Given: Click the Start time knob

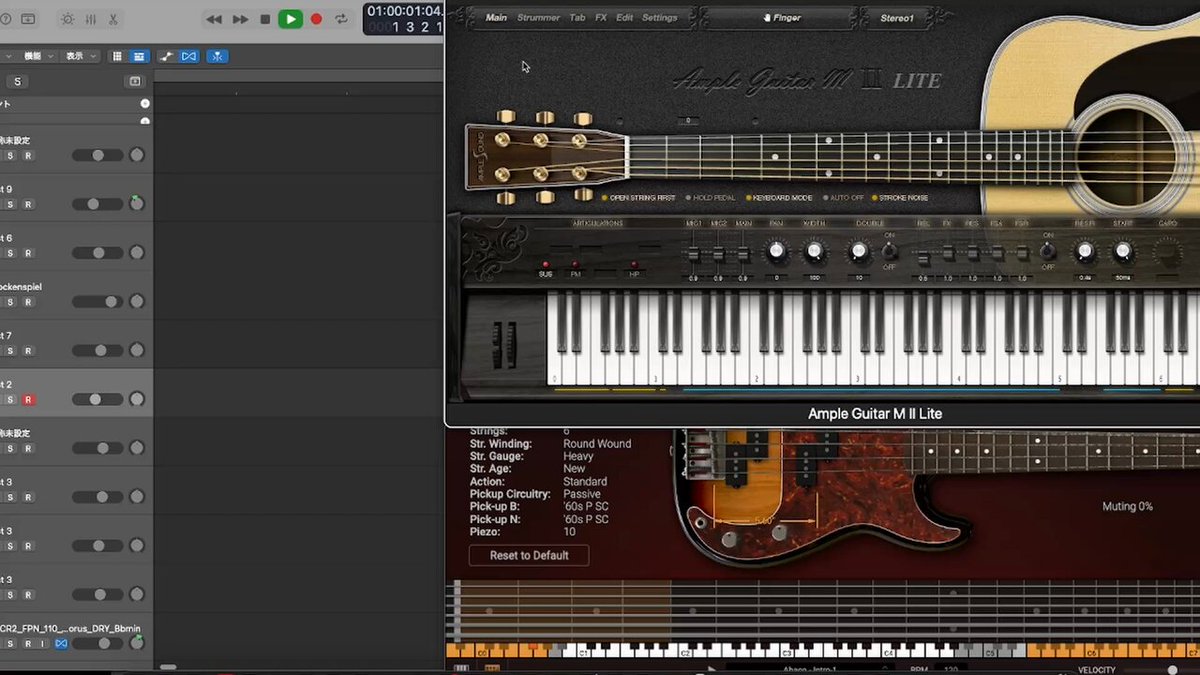Looking at the screenshot, I should click(x=1123, y=252).
